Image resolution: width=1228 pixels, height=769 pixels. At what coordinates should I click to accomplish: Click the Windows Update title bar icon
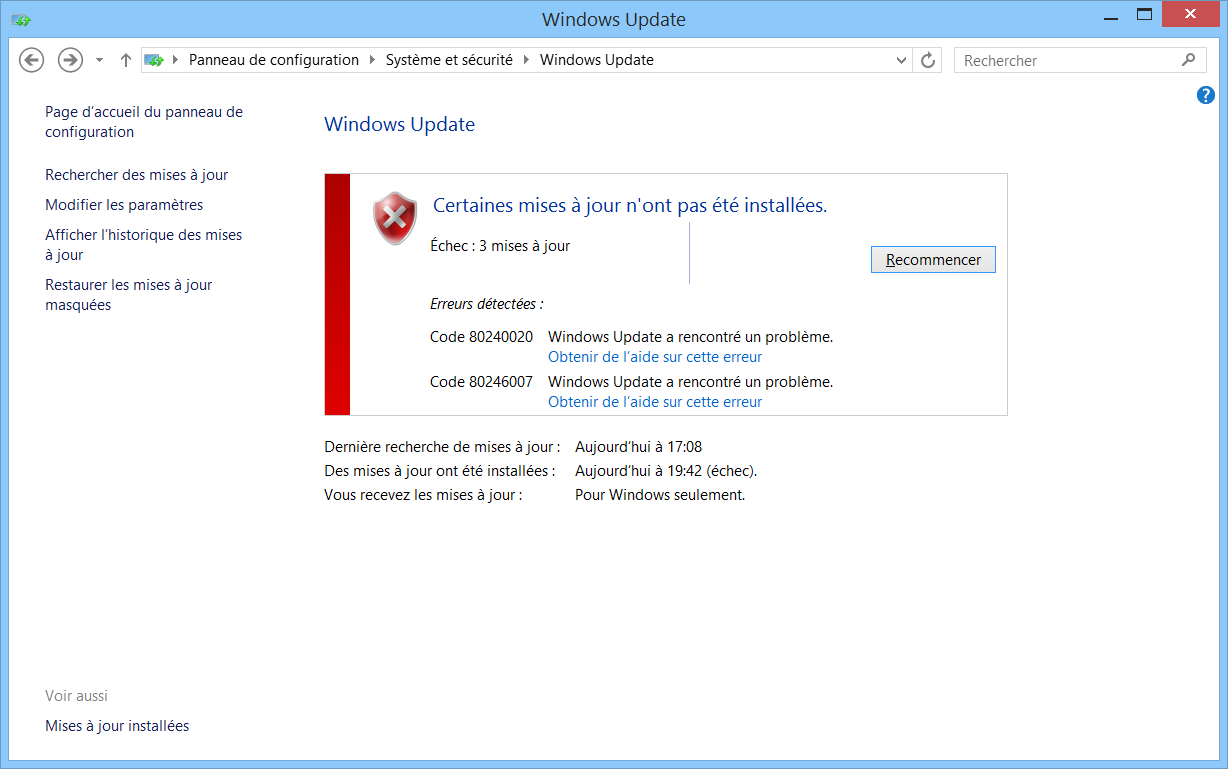tap(20, 19)
